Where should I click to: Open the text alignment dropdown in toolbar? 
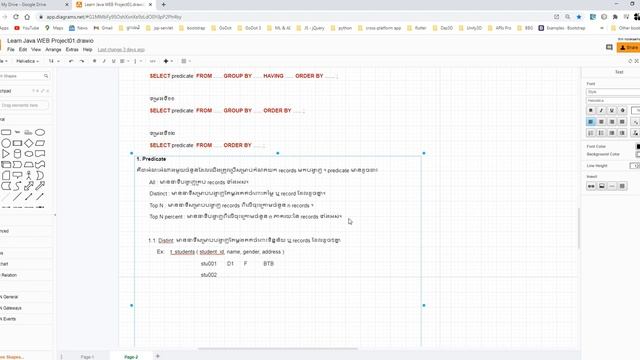pos(124,61)
